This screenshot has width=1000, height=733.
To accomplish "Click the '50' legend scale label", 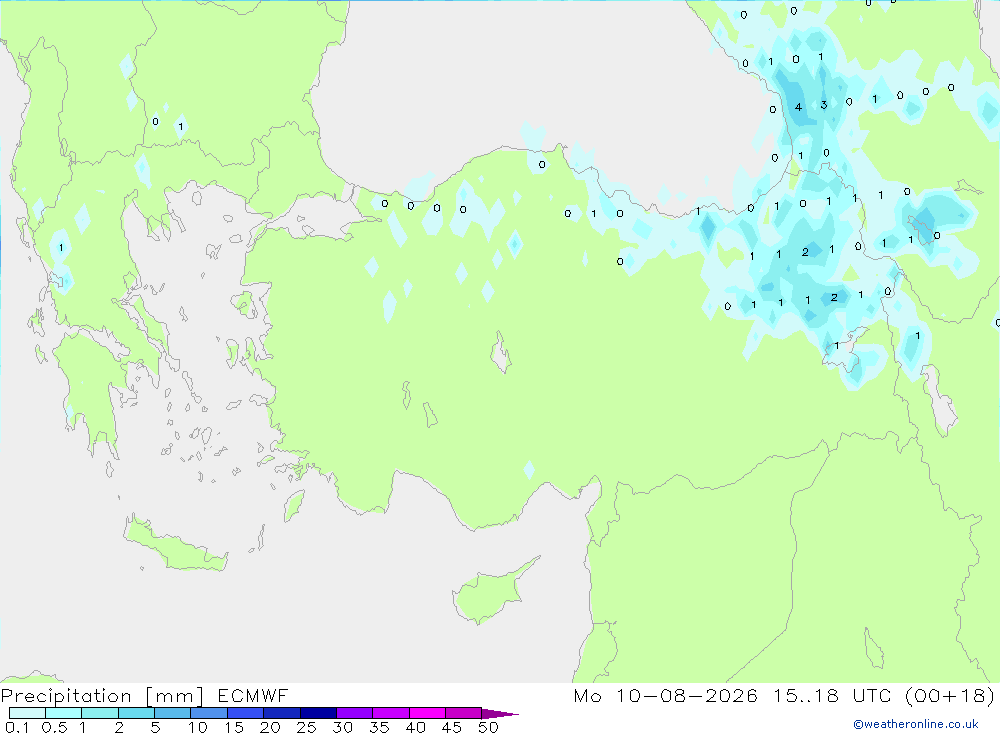I will pos(488,727).
